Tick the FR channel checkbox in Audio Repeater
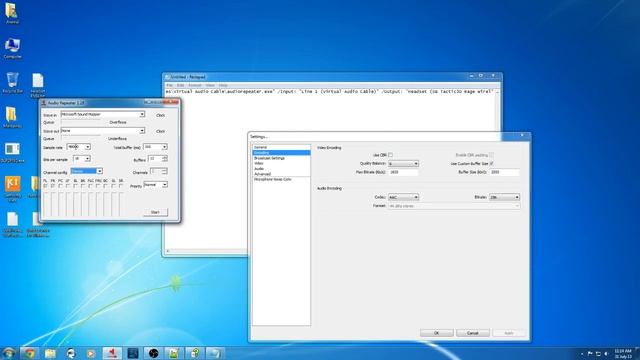640x360 pixels. 53,186
